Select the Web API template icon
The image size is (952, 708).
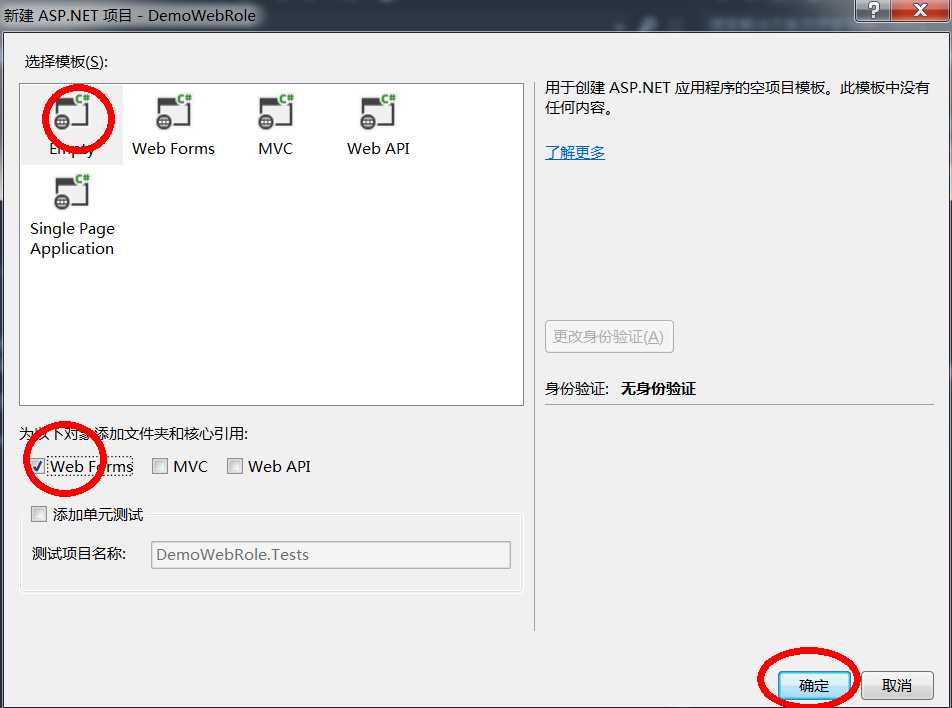click(378, 112)
